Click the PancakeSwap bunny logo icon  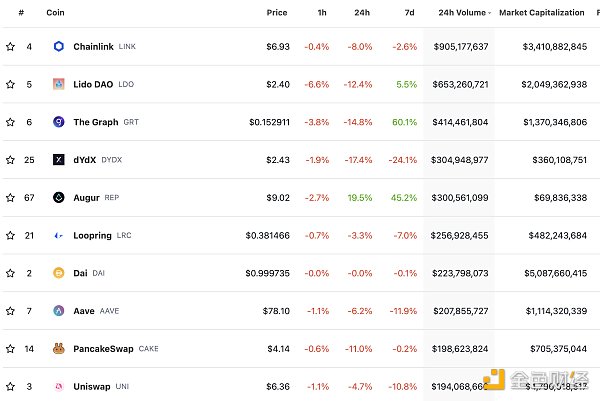59,349
